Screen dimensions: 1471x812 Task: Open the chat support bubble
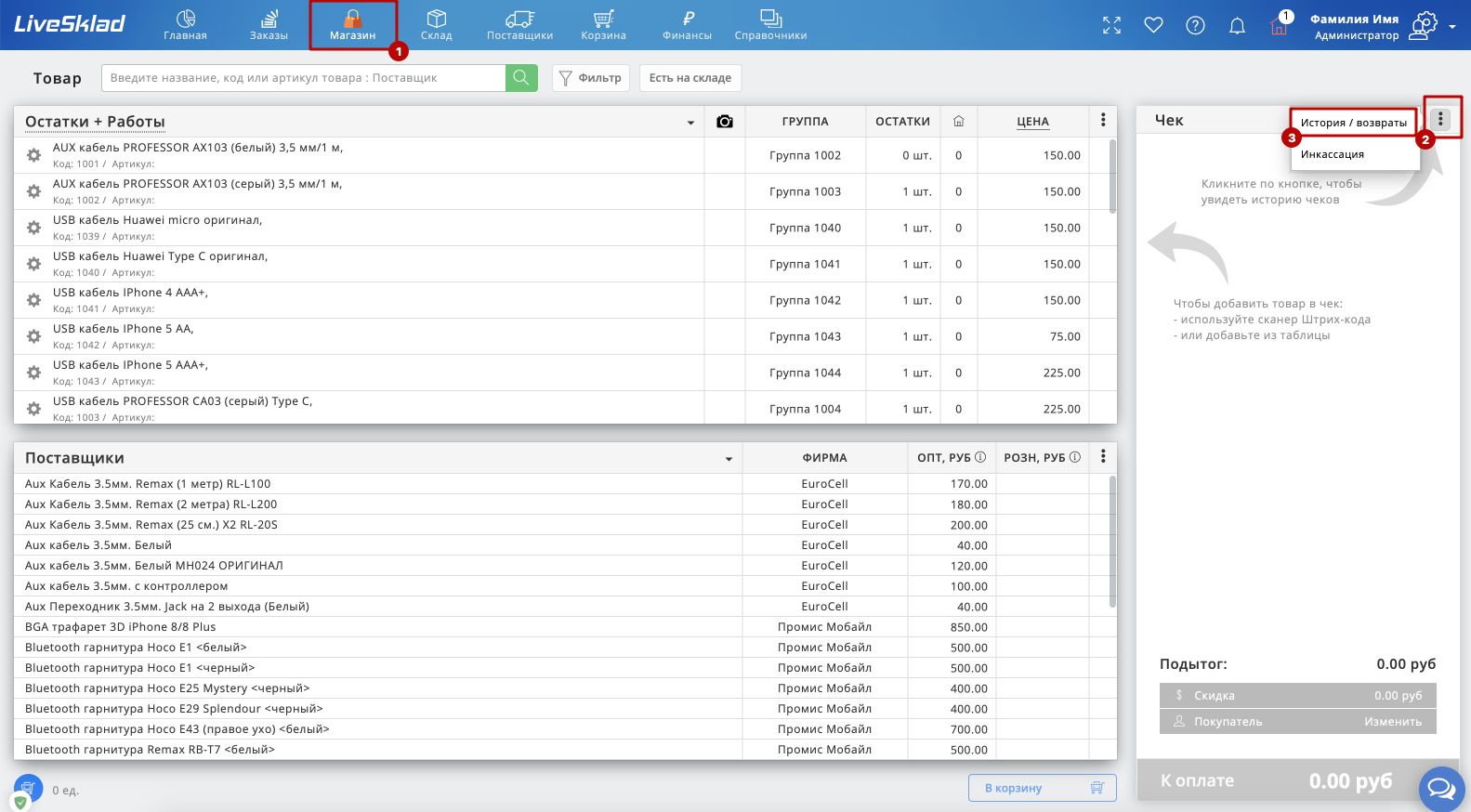click(x=1441, y=789)
